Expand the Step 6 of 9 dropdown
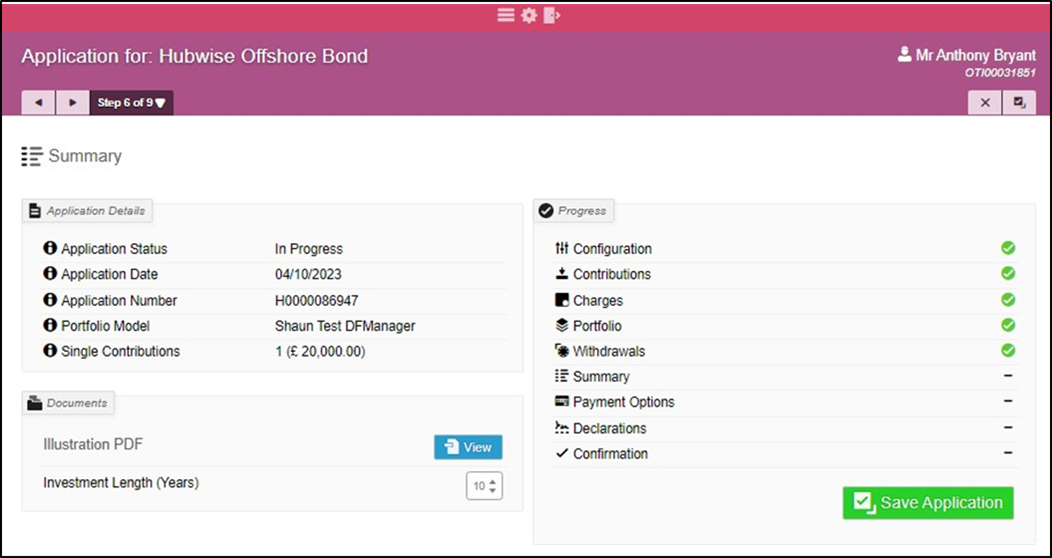 [x=132, y=103]
